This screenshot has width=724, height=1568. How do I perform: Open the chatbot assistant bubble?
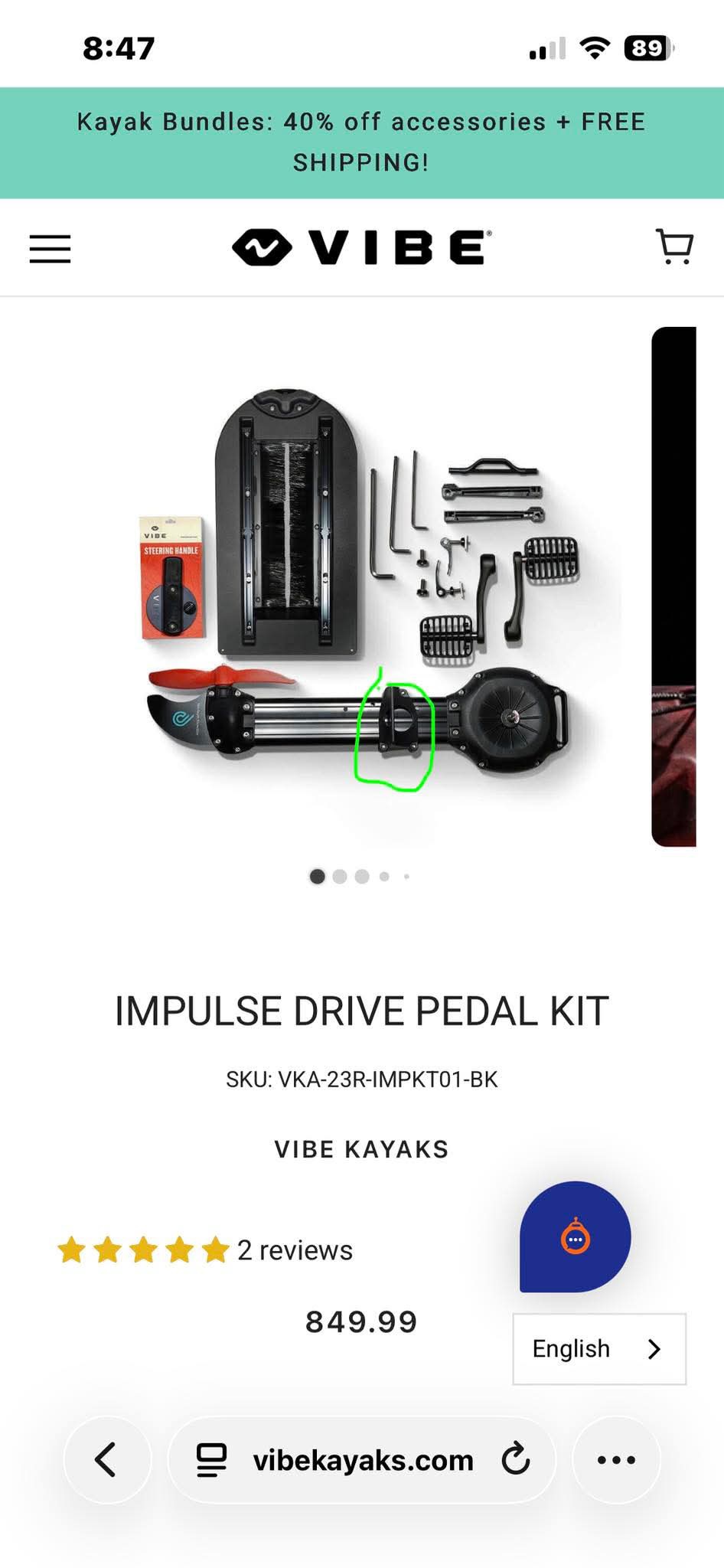[576, 1236]
